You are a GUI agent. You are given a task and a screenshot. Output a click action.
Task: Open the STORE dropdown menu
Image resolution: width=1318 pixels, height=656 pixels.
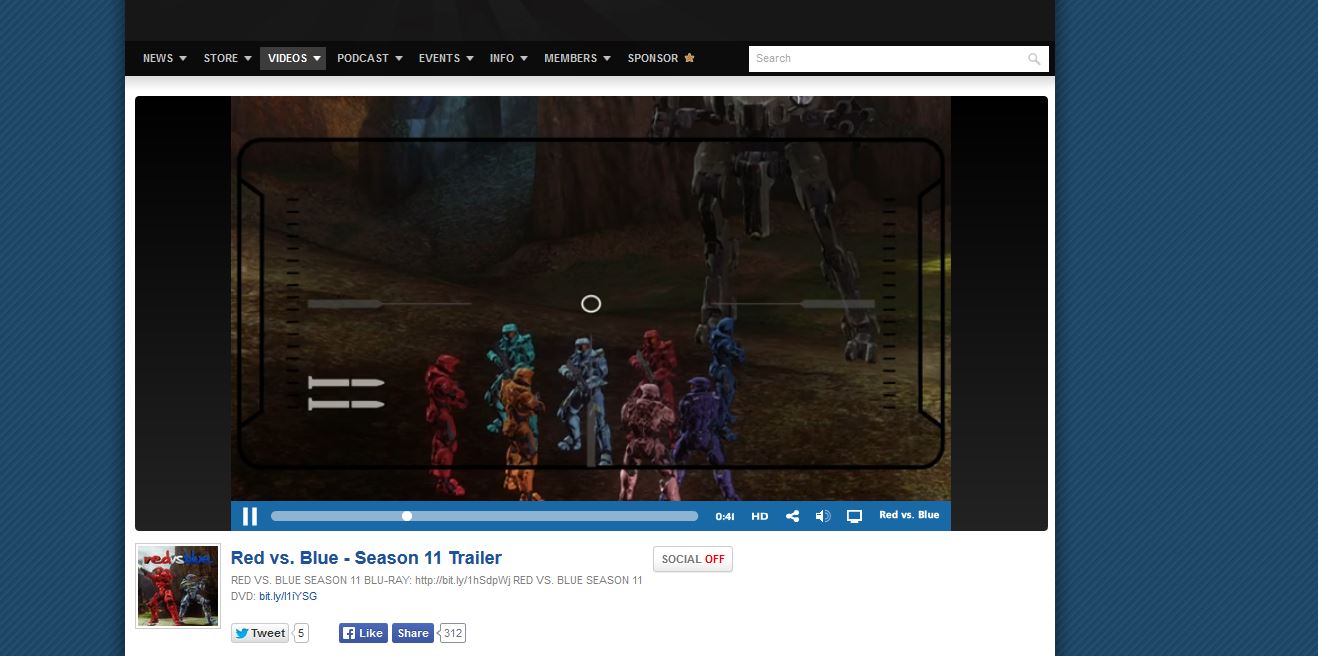click(228, 58)
